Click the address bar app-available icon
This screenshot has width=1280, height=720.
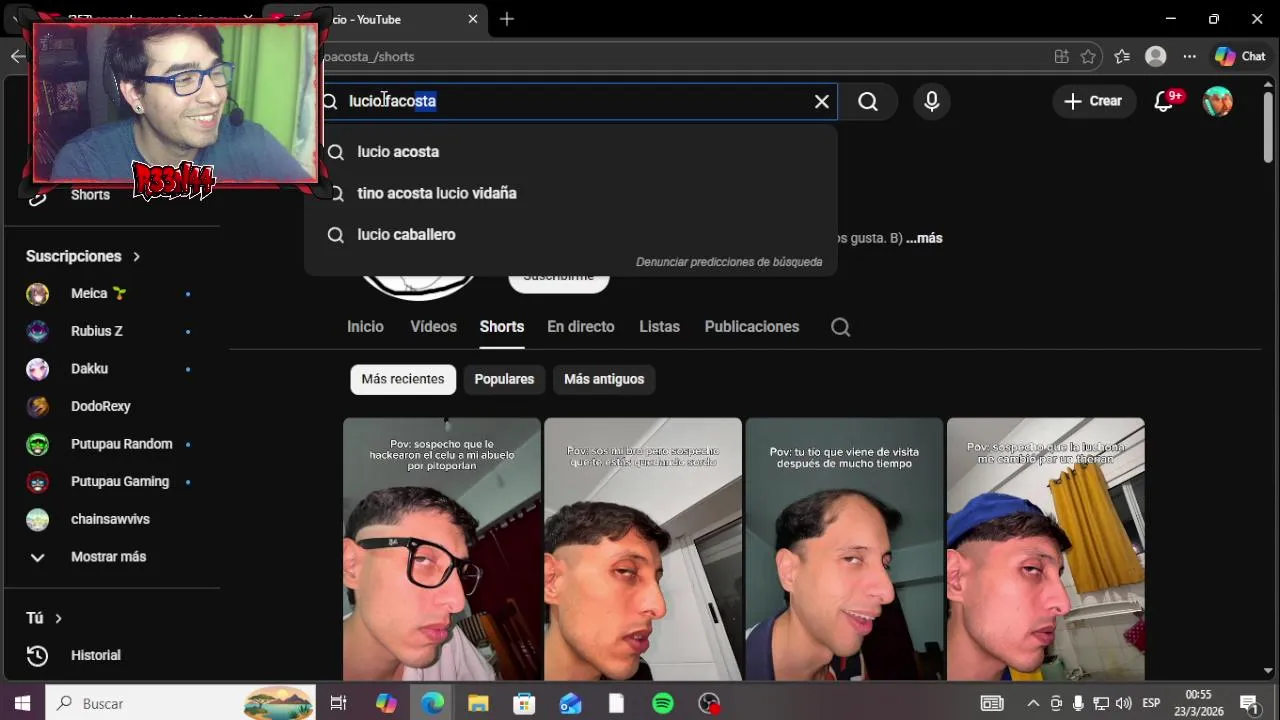pyautogui.click(x=1061, y=57)
